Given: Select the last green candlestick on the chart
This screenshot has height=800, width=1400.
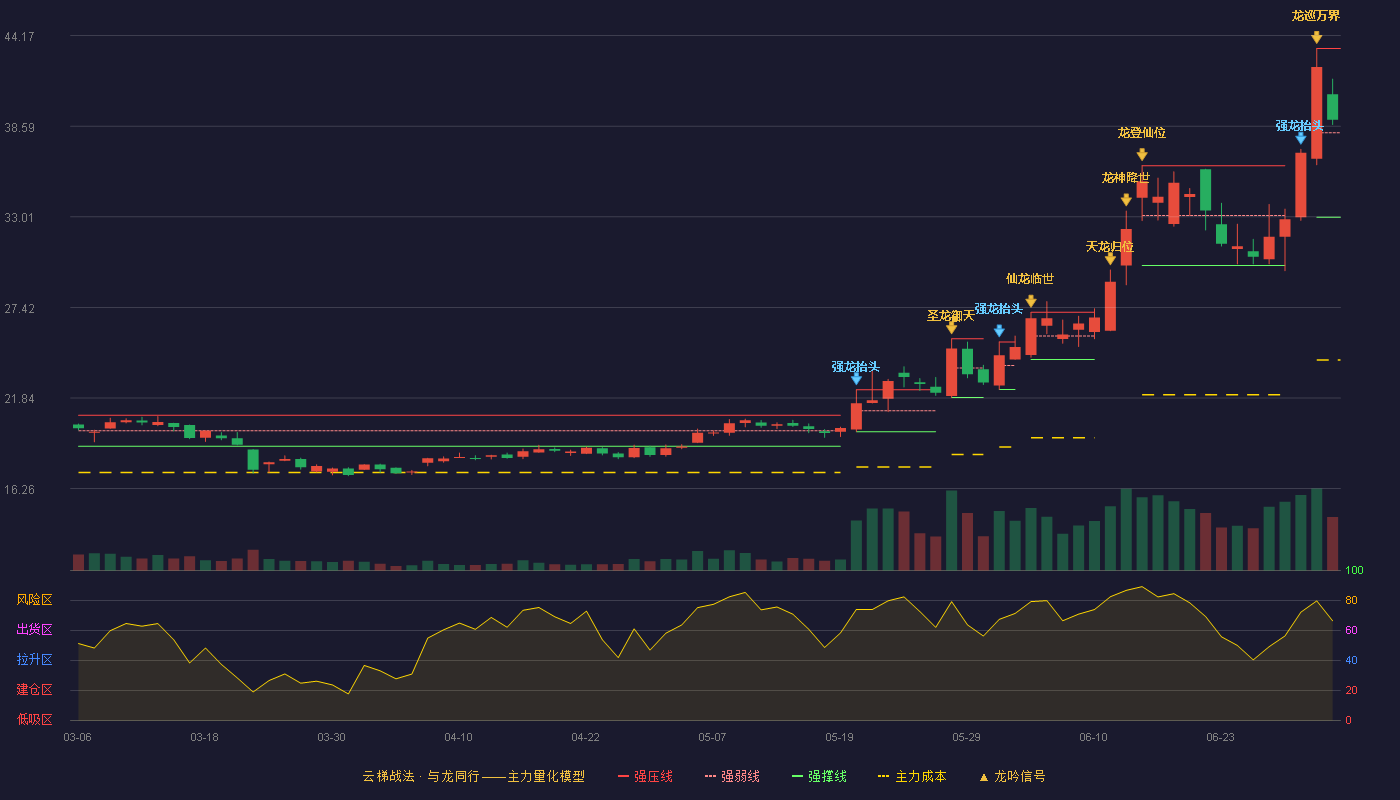Looking at the screenshot, I should [x=1332, y=106].
